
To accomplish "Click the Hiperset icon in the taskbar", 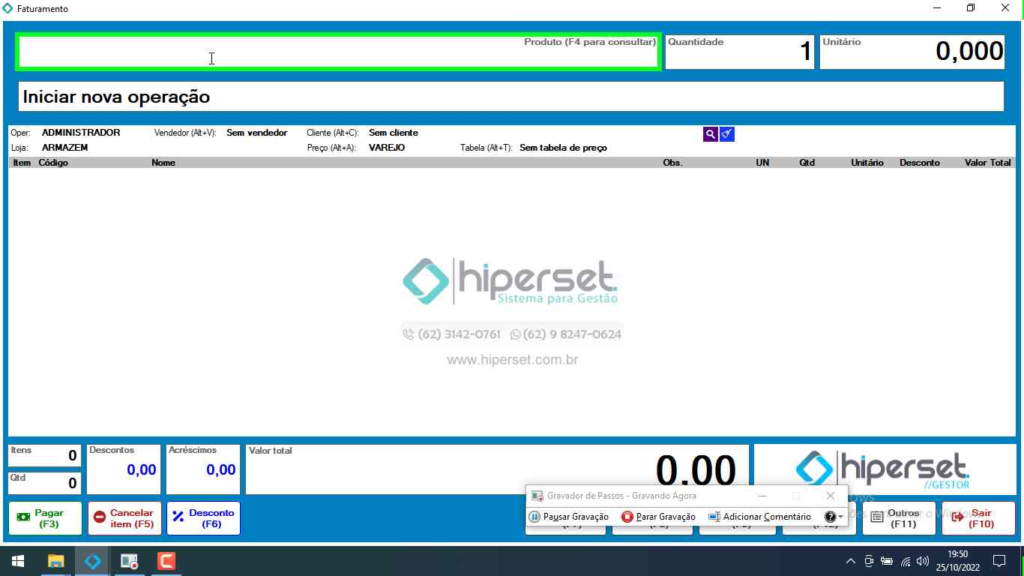I will [92, 561].
